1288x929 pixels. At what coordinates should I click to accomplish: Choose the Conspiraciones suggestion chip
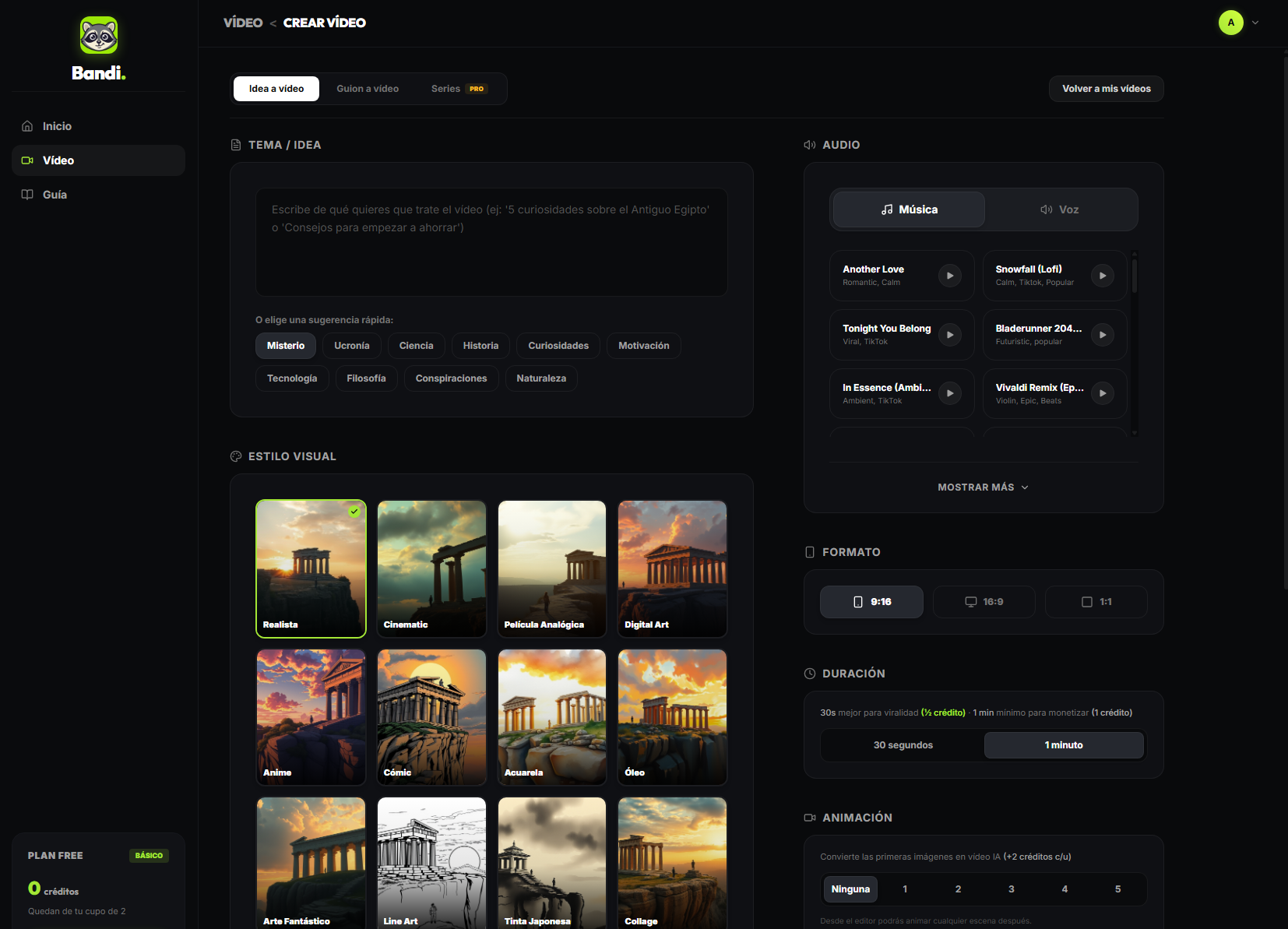(x=452, y=378)
